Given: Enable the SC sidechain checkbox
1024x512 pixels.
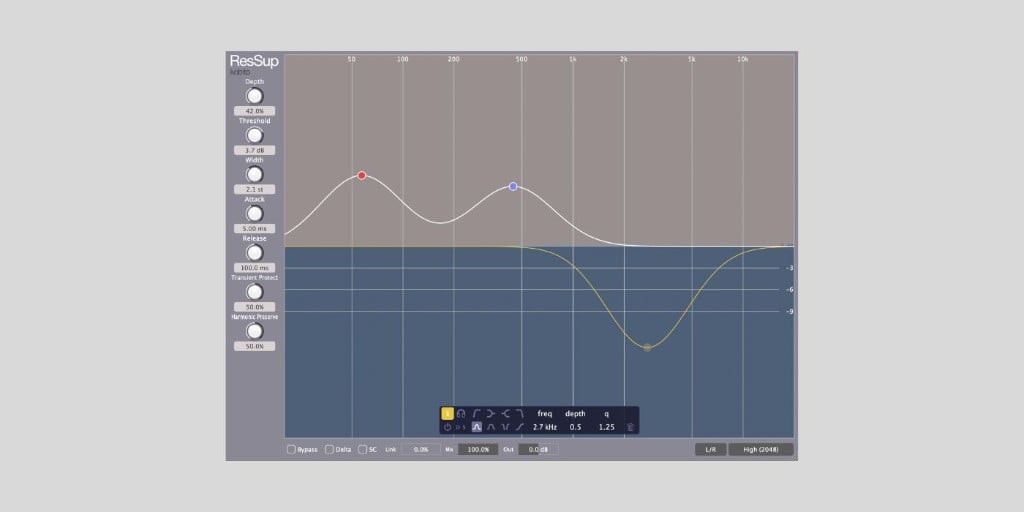Looking at the screenshot, I should pos(363,449).
